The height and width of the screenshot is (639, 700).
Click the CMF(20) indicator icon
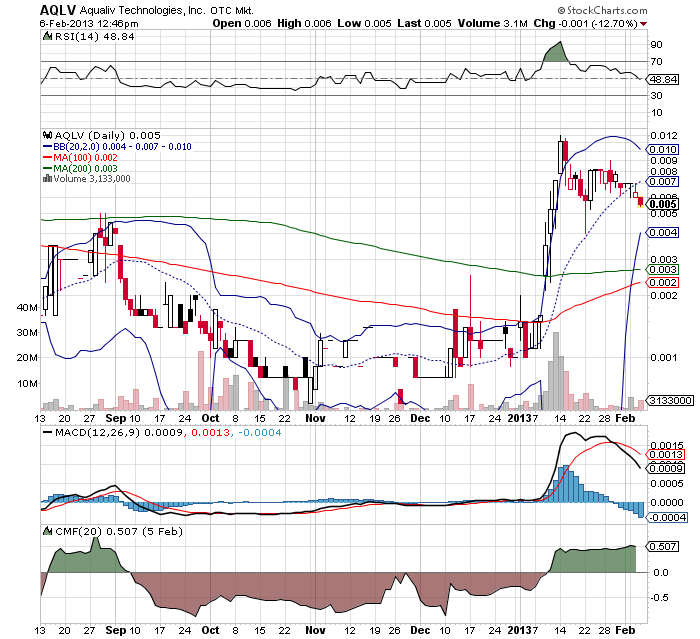[x=47, y=531]
